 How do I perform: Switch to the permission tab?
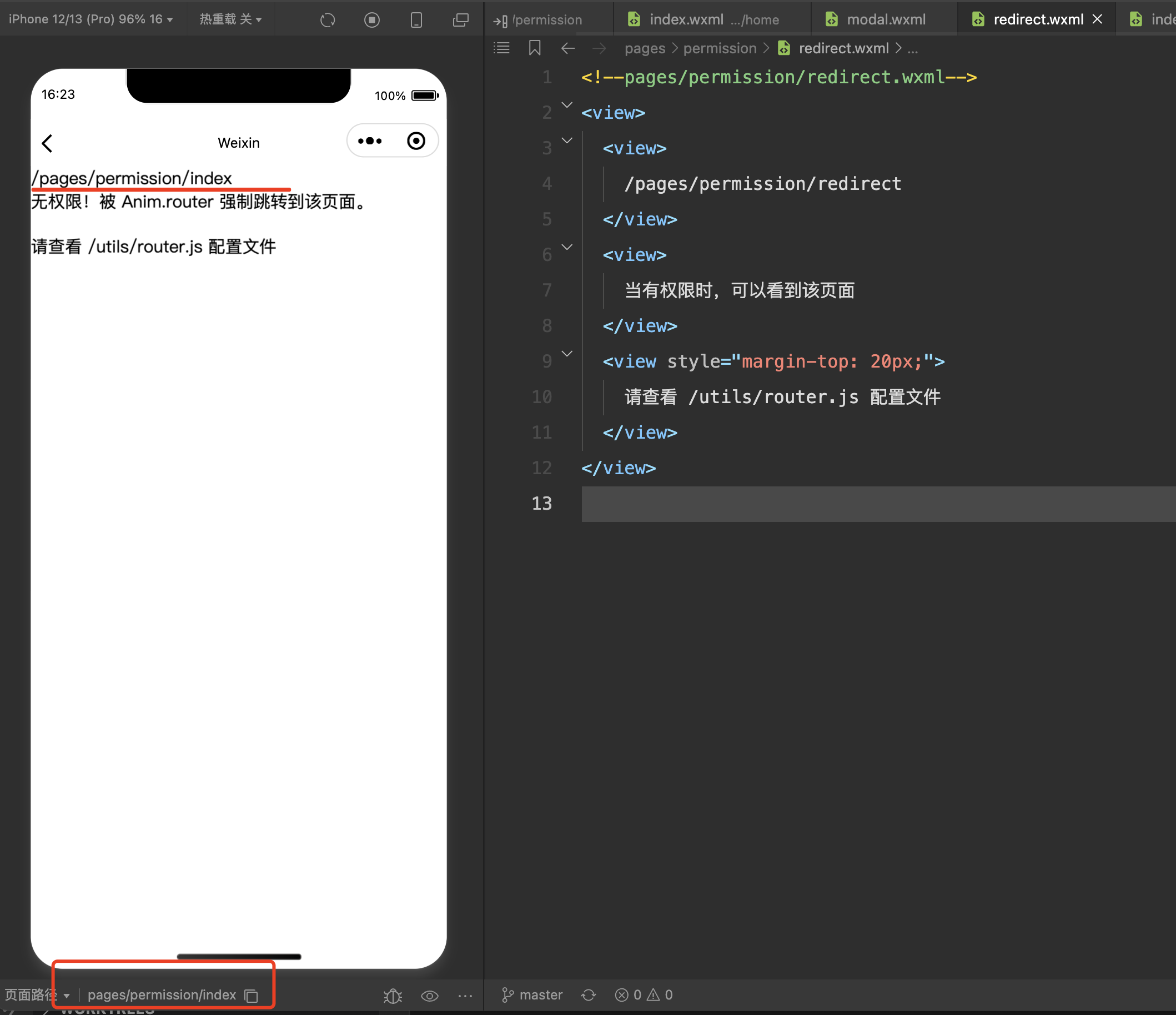pyautogui.click(x=548, y=19)
